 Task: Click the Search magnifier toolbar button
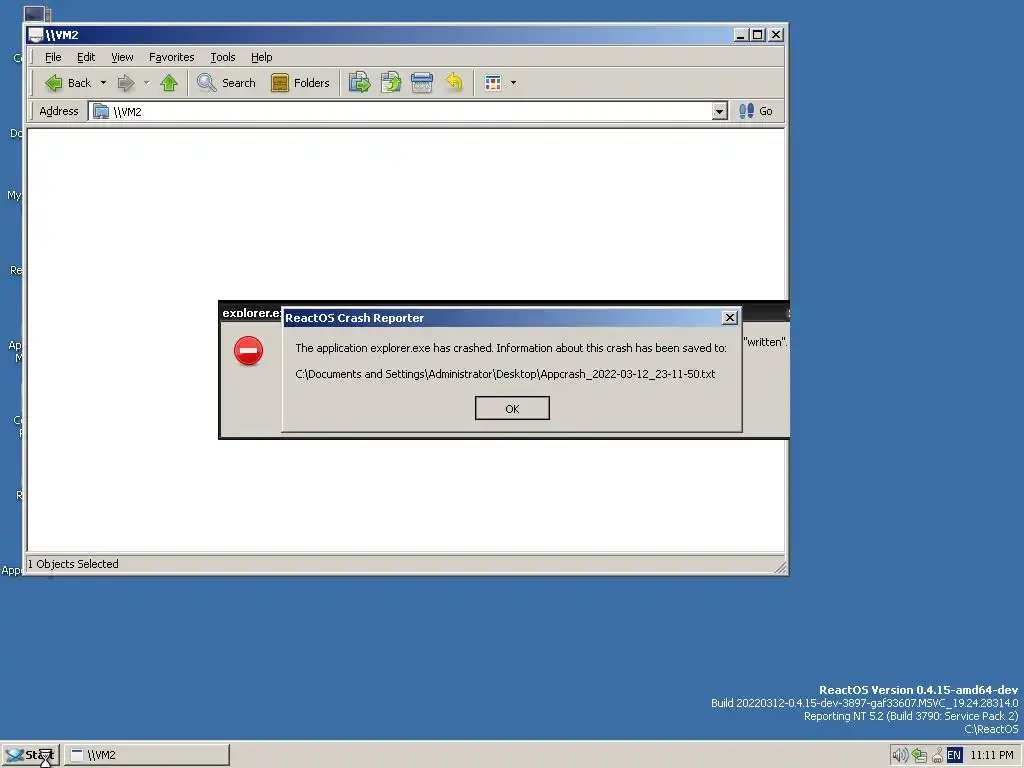pyautogui.click(x=227, y=83)
